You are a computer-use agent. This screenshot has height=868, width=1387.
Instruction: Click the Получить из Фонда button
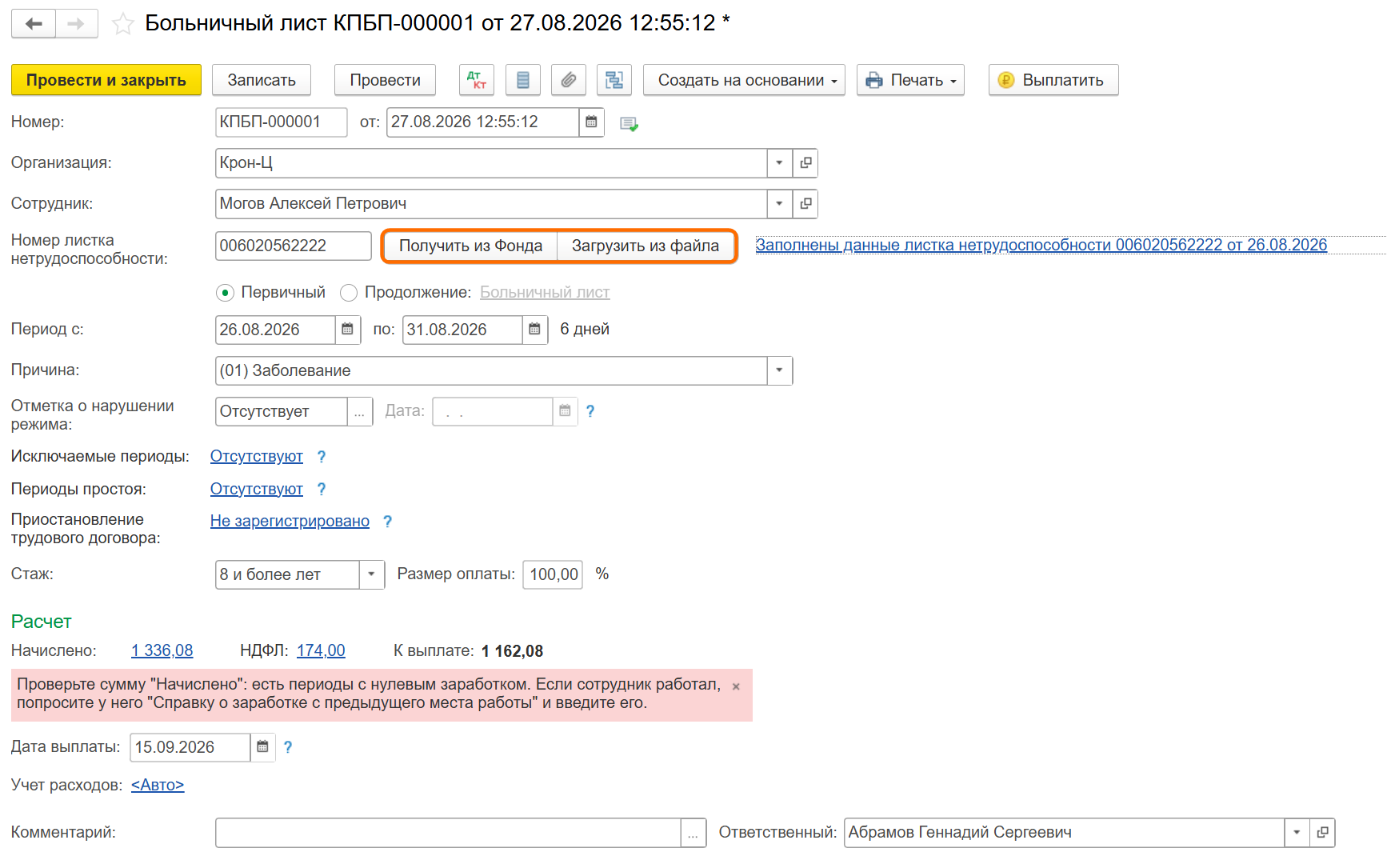click(x=470, y=246)
